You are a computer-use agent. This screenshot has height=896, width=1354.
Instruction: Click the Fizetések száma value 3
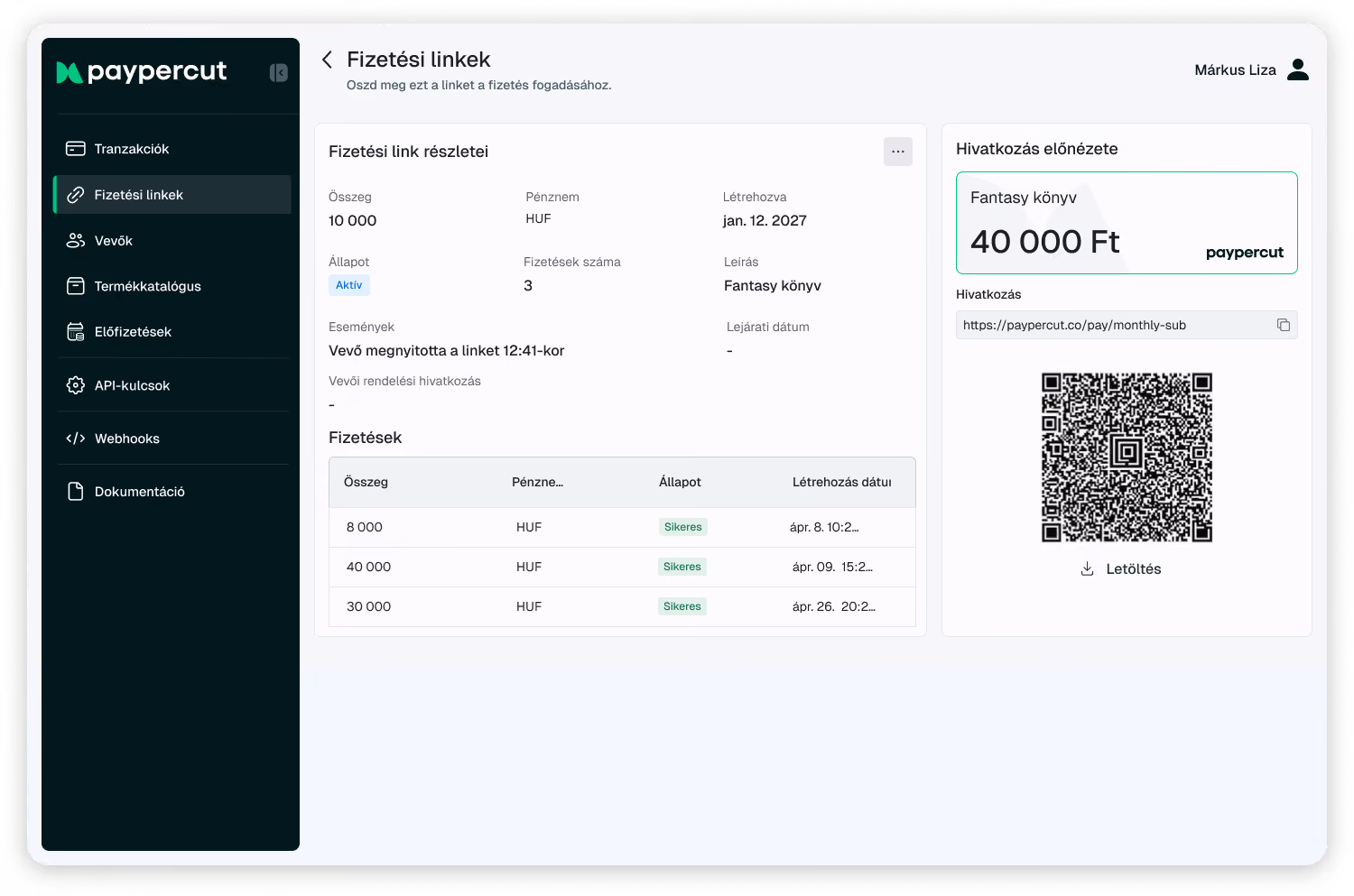pyautogui.click(x=528, y=285)
